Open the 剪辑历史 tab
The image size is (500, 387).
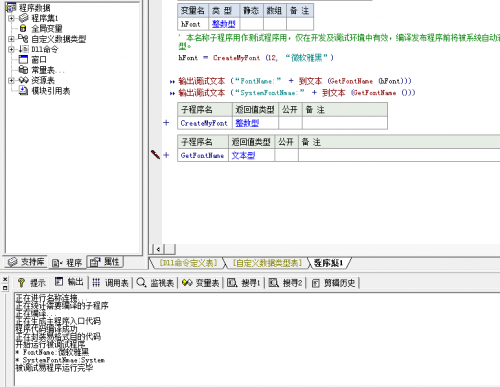click(334, 283)
